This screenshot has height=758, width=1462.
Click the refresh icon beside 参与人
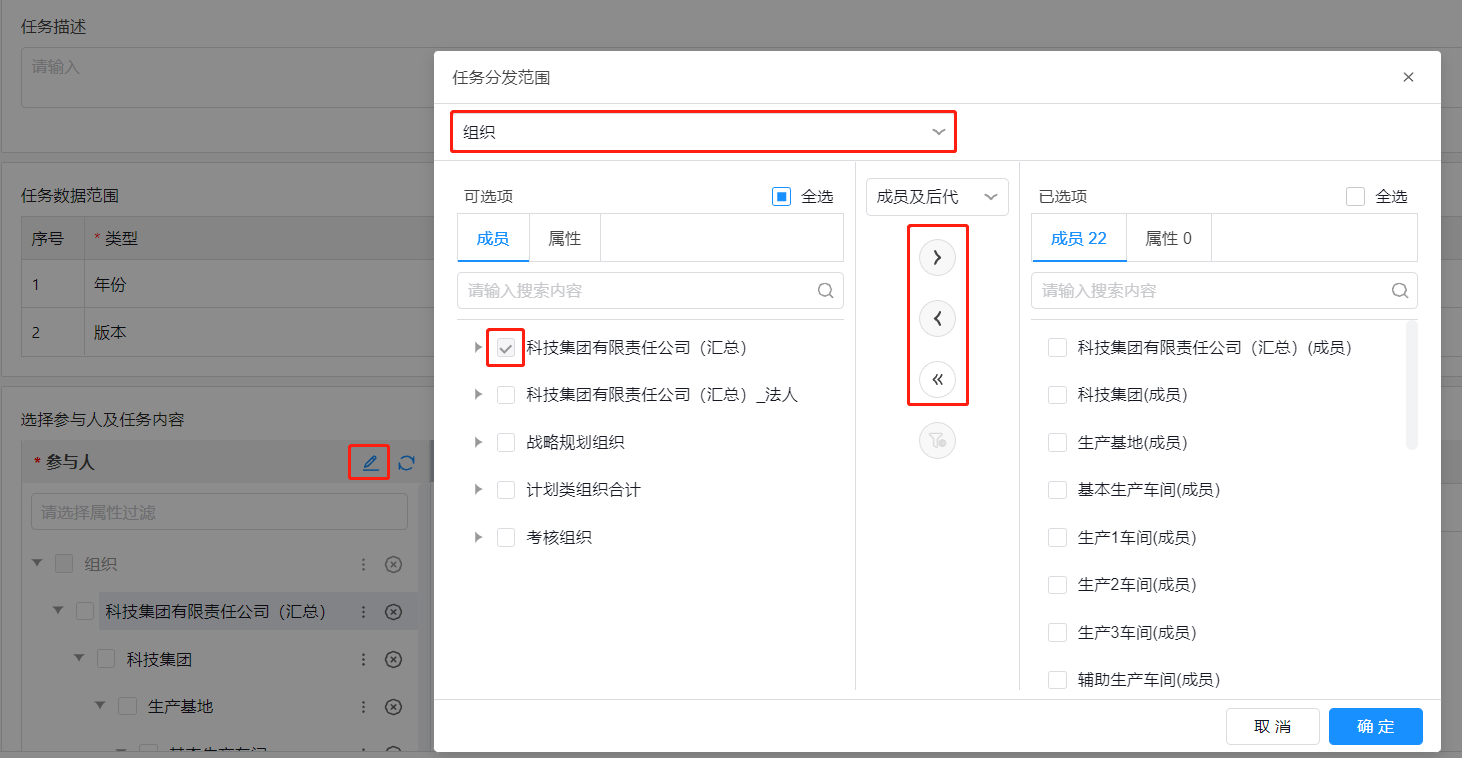click(x=406, y=463)
